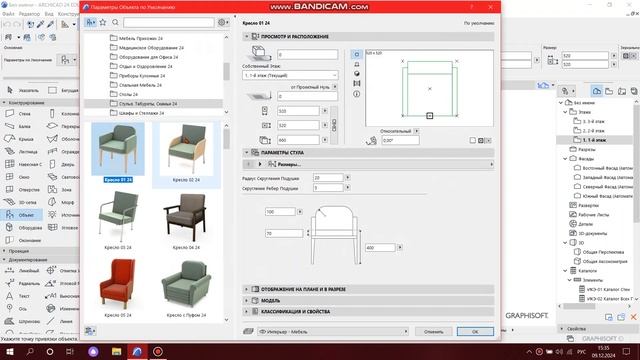Screen dimensions: 640x360
Task: Select the Morph (Морф) tool
Action: point(62,202)
